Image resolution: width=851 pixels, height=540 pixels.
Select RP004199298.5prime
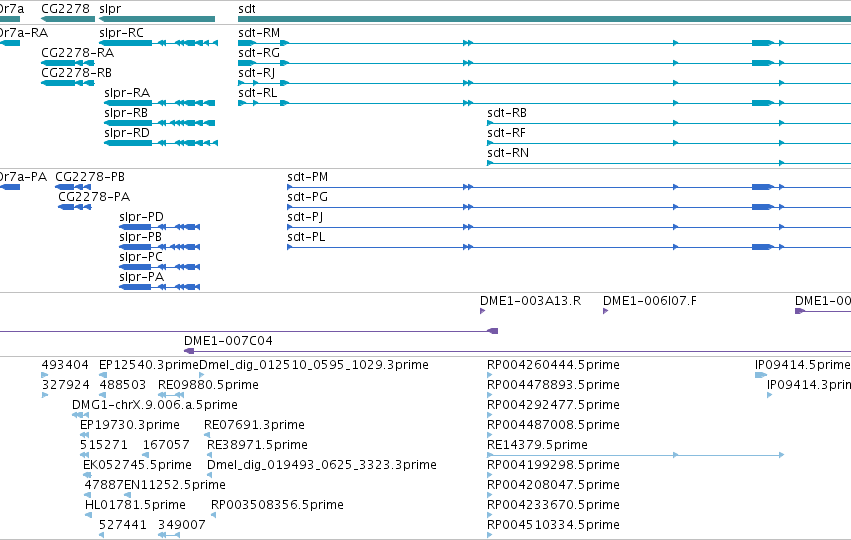[x=554, y=466]
